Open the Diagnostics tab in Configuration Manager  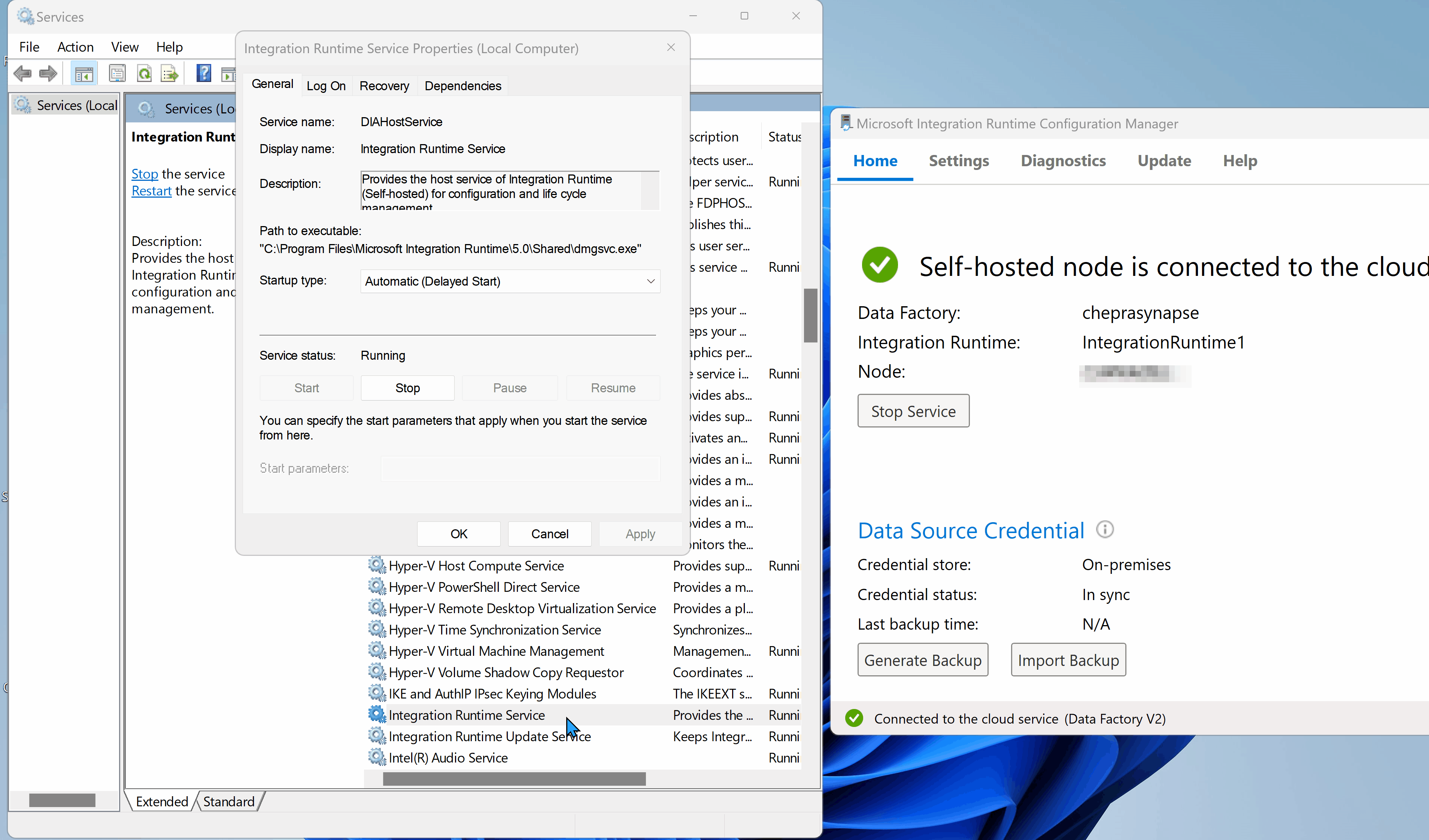(1063, 161)
